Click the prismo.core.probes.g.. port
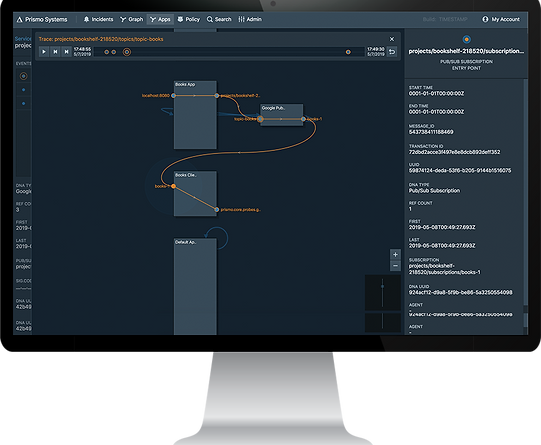 (217, 209)
